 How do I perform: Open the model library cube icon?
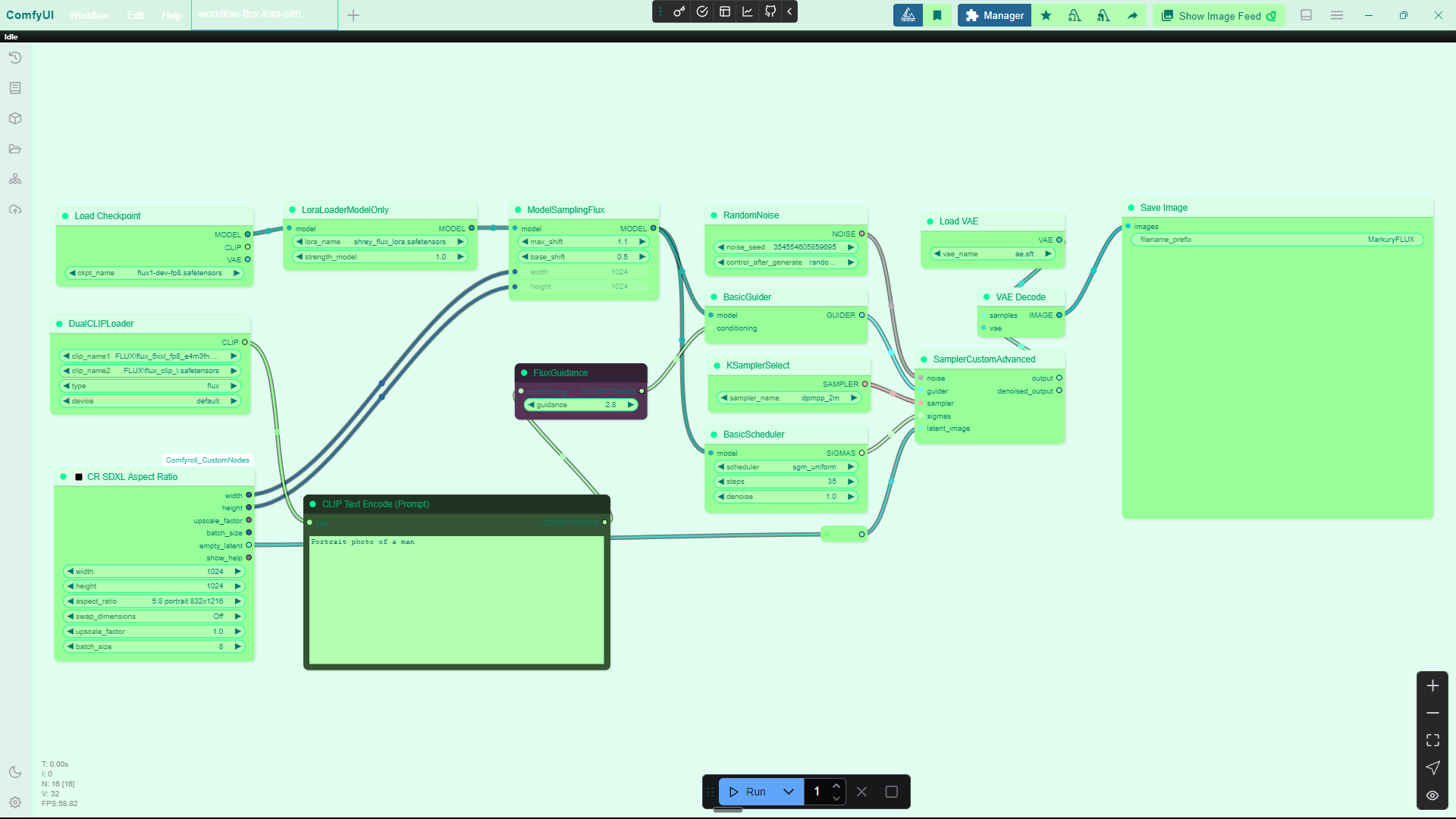pos(15,118)
